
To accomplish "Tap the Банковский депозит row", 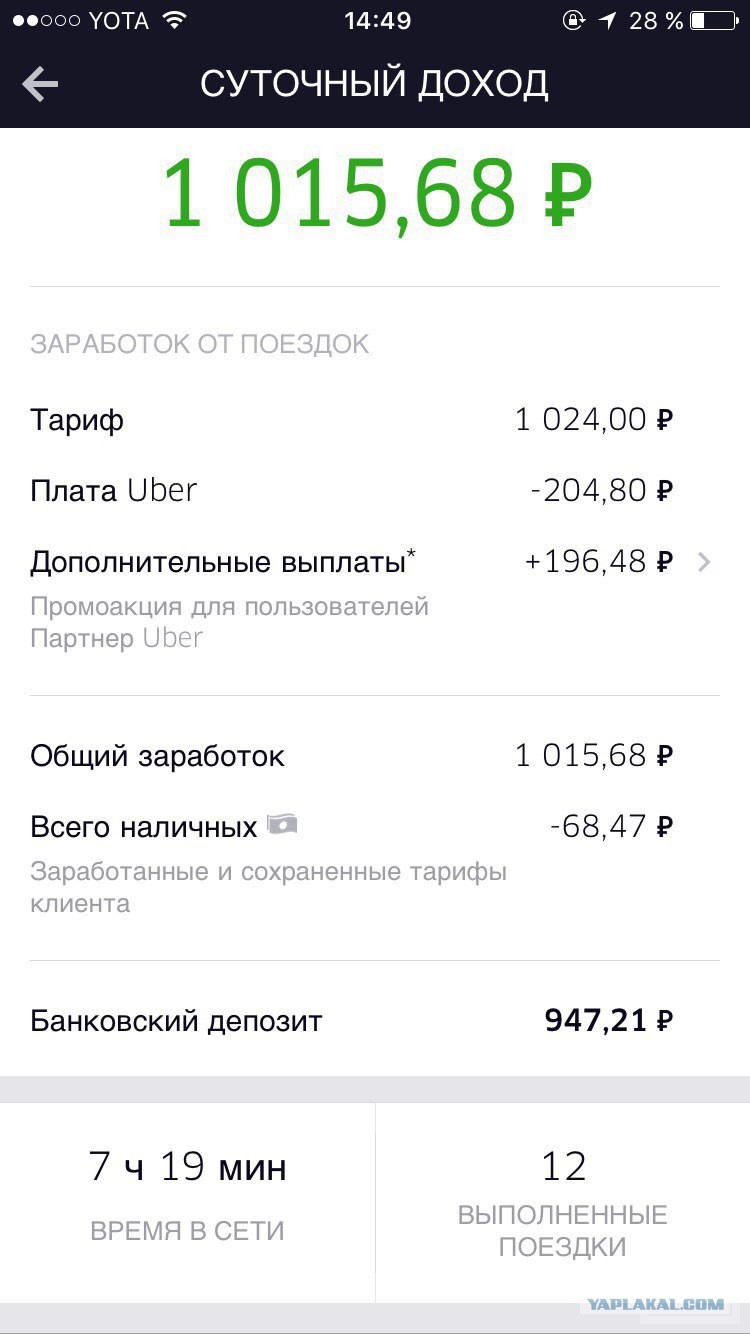I will [375, 1021].
